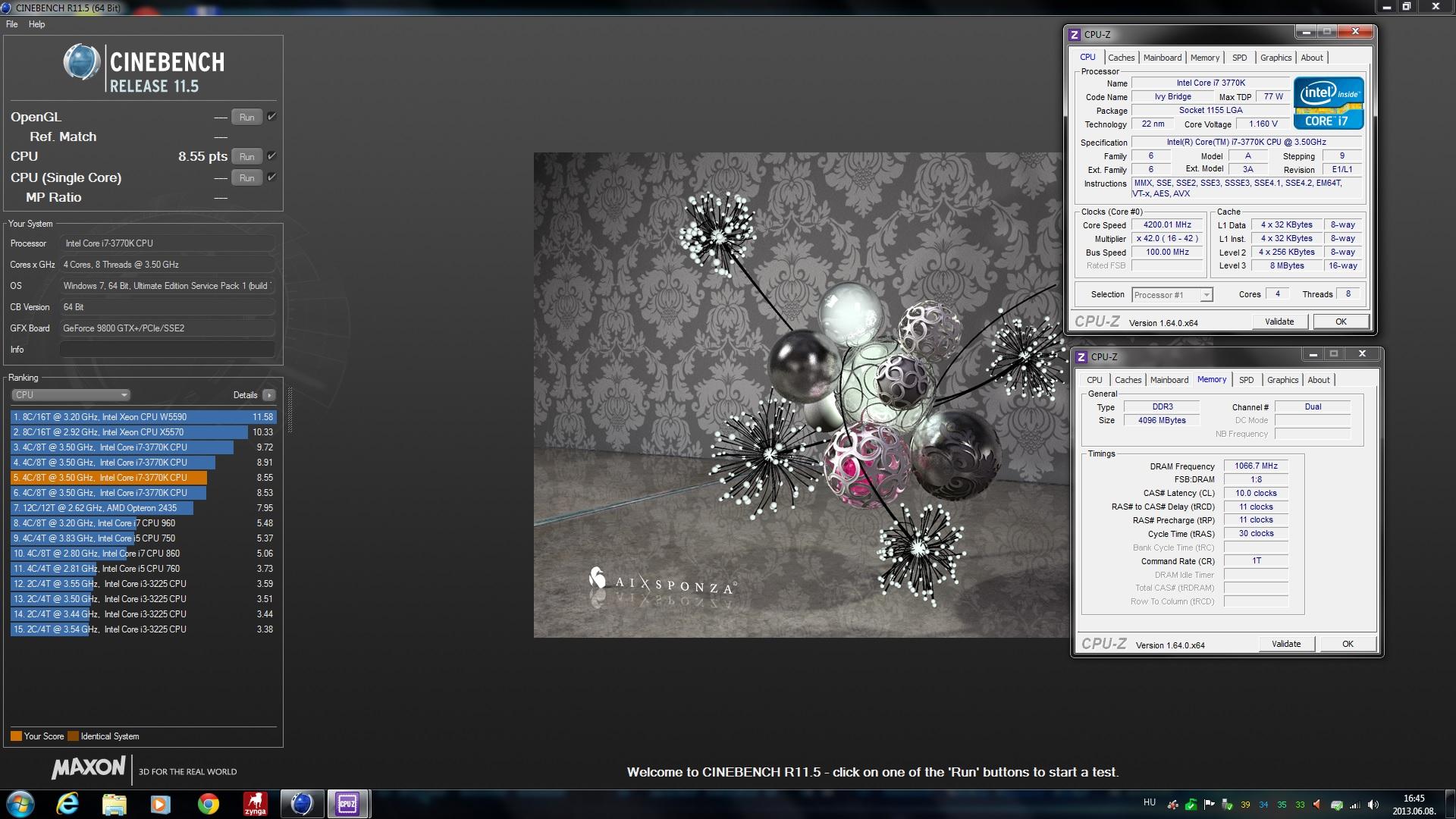1456x819 pixels.
Task: Click the Intel Core i7 logo in CPU-Z
Action: (1329, 103)
